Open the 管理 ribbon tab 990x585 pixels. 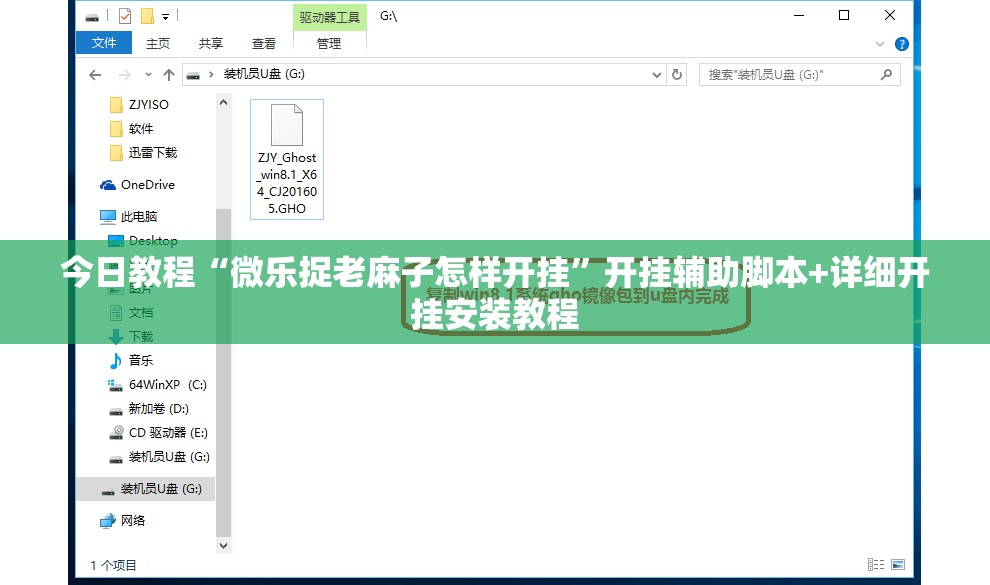tap(329, 44)
